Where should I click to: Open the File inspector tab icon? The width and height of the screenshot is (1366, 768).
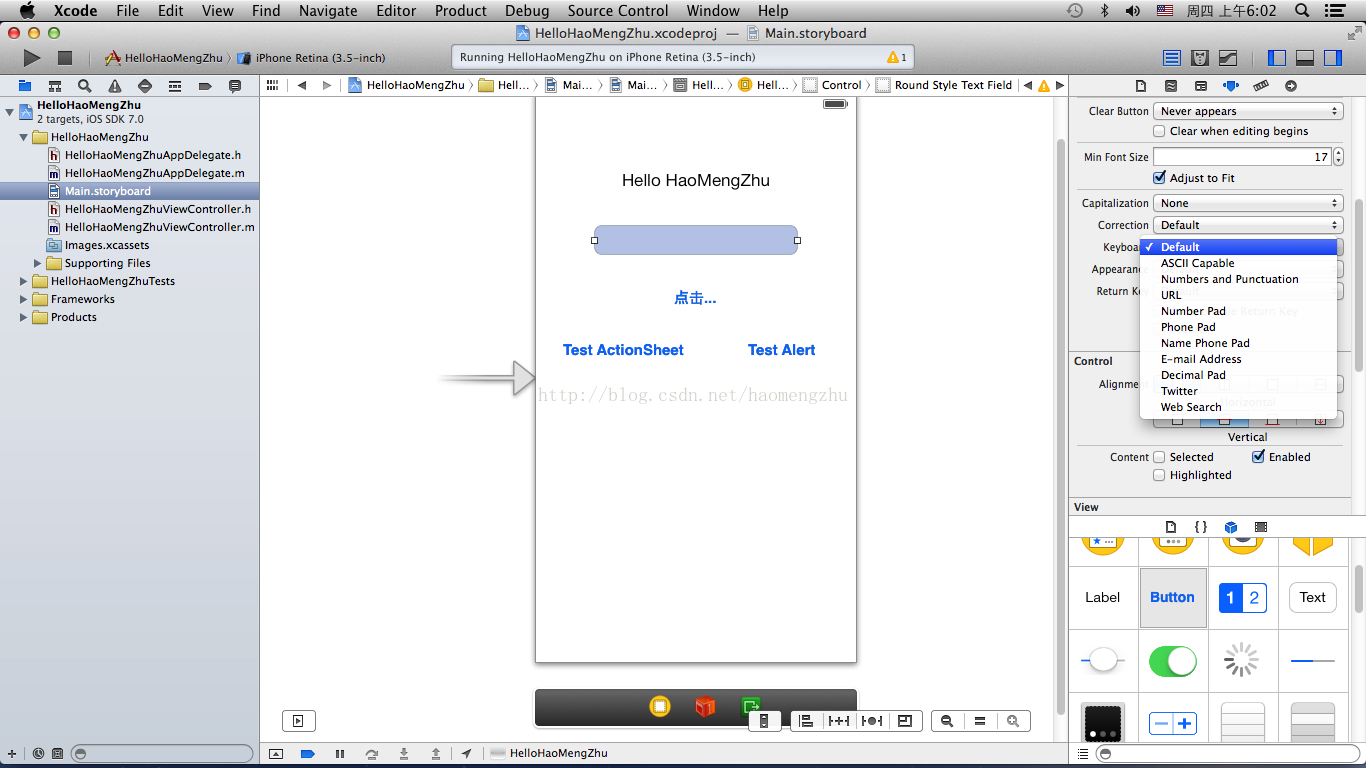(x=1140, y=86)
